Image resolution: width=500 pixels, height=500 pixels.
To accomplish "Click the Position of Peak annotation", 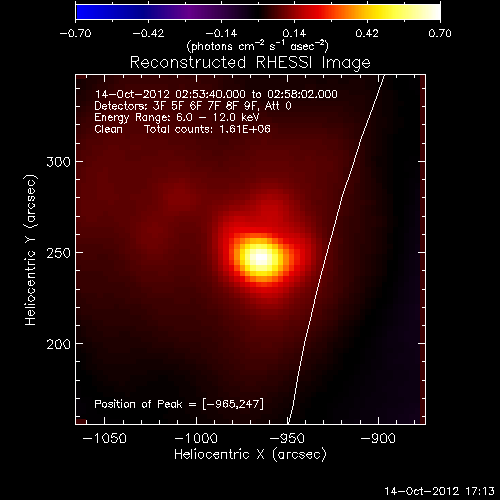I will [179, 404].
